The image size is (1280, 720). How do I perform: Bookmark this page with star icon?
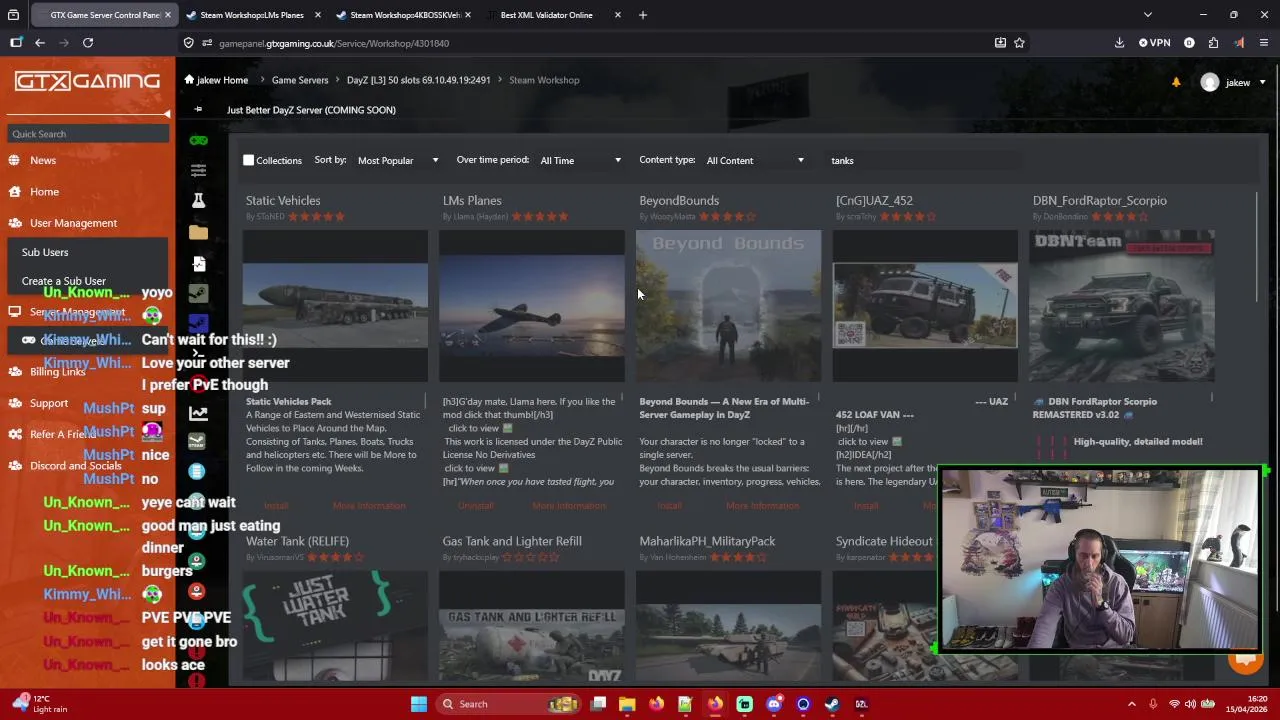point(1019,43)
